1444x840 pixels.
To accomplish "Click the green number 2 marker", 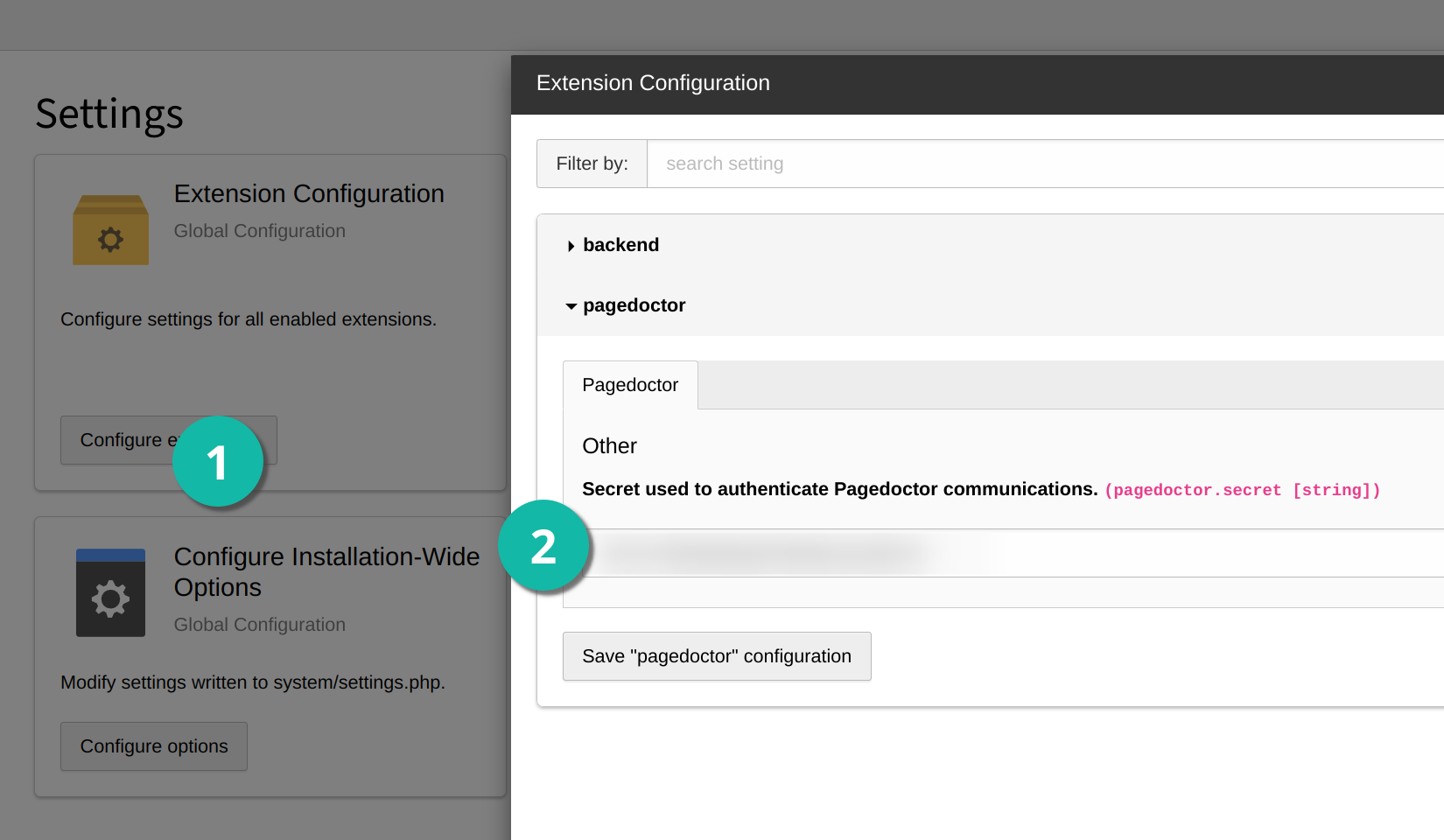I will [x=543, y=545].
